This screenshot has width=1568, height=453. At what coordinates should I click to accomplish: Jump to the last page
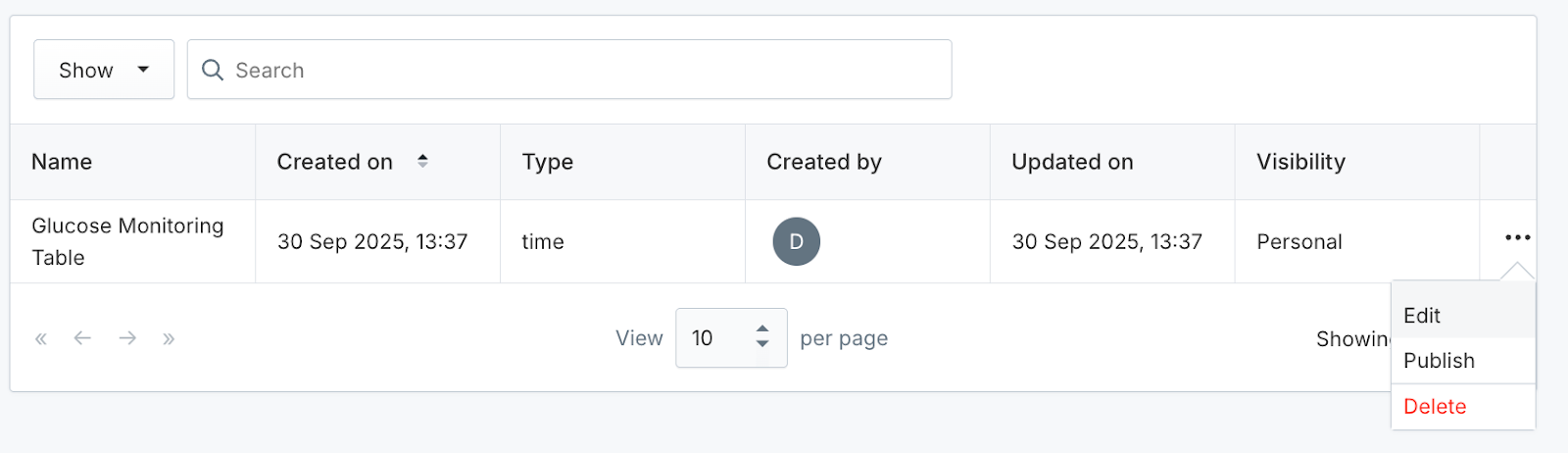tap(169, 338)
